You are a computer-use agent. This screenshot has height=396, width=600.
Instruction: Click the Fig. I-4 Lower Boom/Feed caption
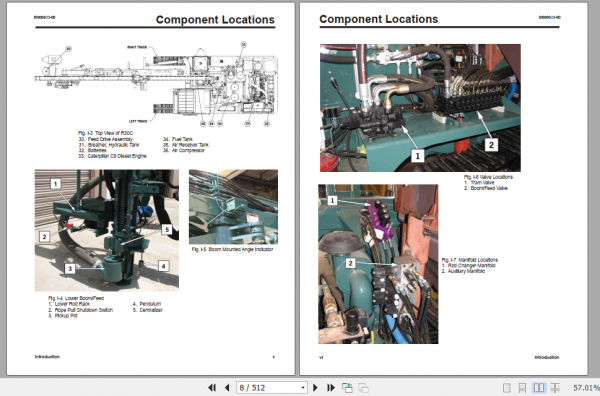[x=76, y=298]
